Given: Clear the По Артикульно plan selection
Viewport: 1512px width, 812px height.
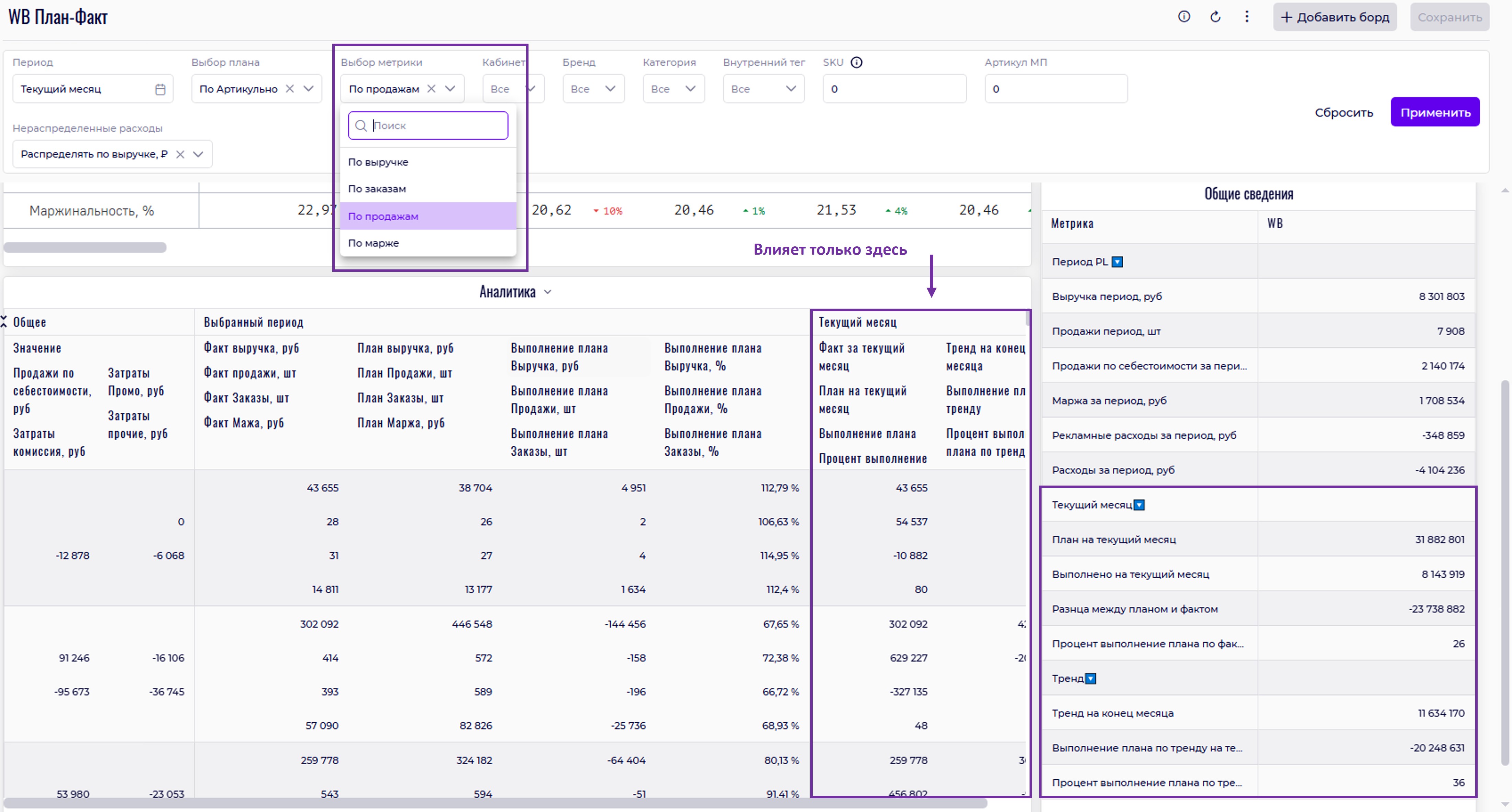Looking at the screenshot, I should tap(290, 89).
